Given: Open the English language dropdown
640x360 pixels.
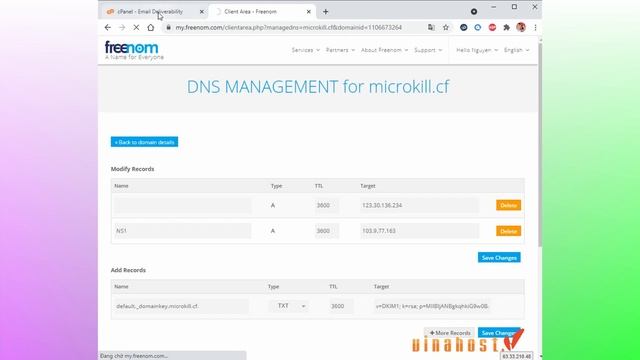Looking at the screenshot, I should pos(516,50).
